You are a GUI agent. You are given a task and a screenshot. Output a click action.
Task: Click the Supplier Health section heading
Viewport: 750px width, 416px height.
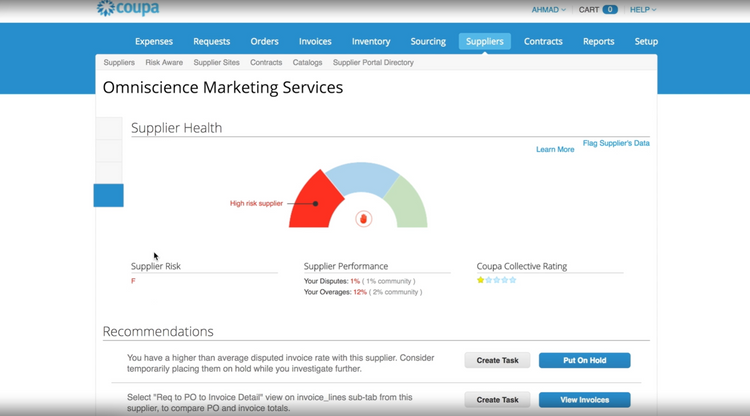coord(176,128)
